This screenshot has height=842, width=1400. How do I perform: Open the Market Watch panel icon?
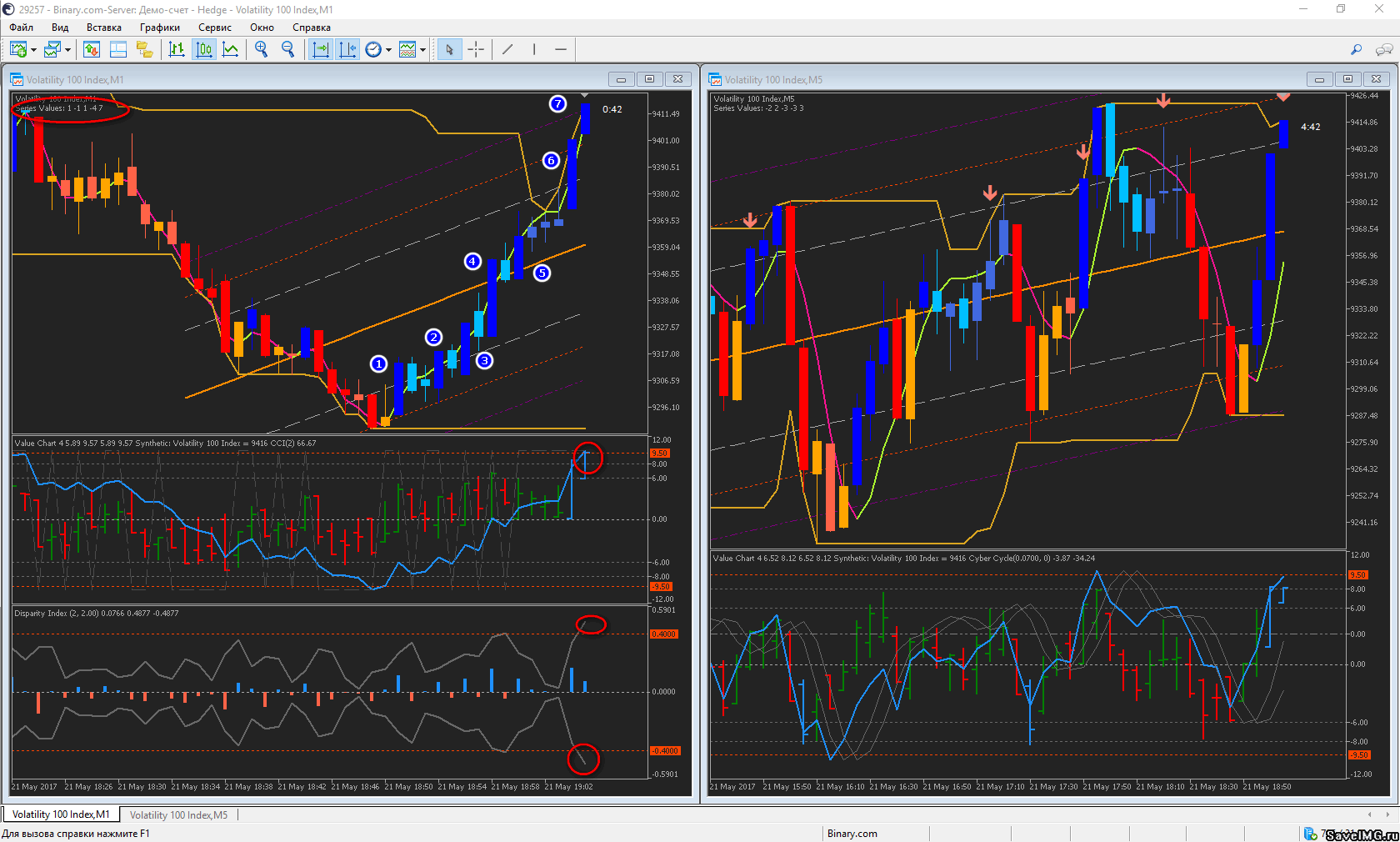92,50
